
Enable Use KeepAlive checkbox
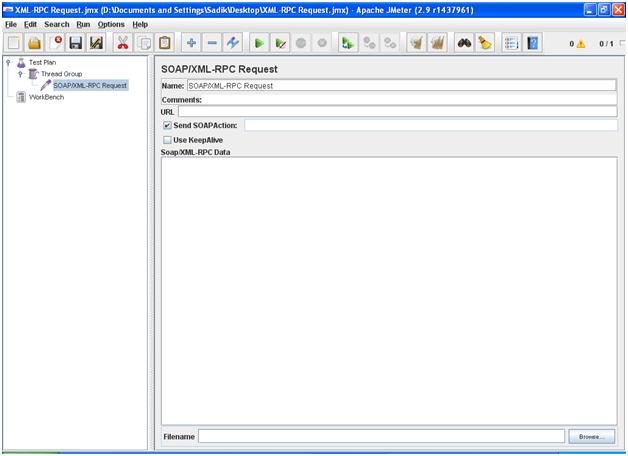[167, 140]
